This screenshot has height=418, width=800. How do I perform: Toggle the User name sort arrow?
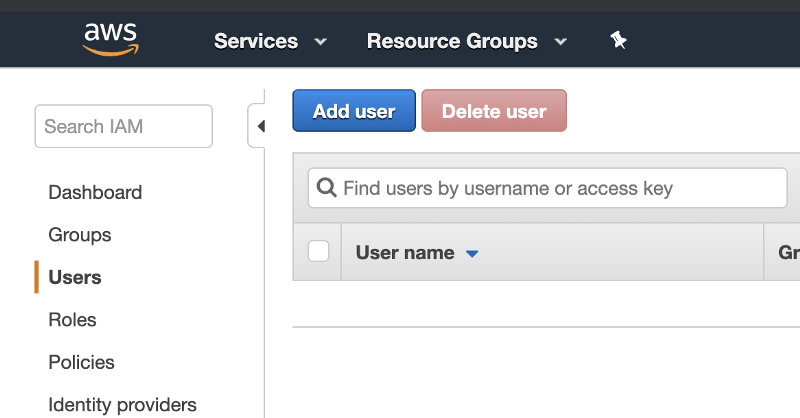[472, 254]
